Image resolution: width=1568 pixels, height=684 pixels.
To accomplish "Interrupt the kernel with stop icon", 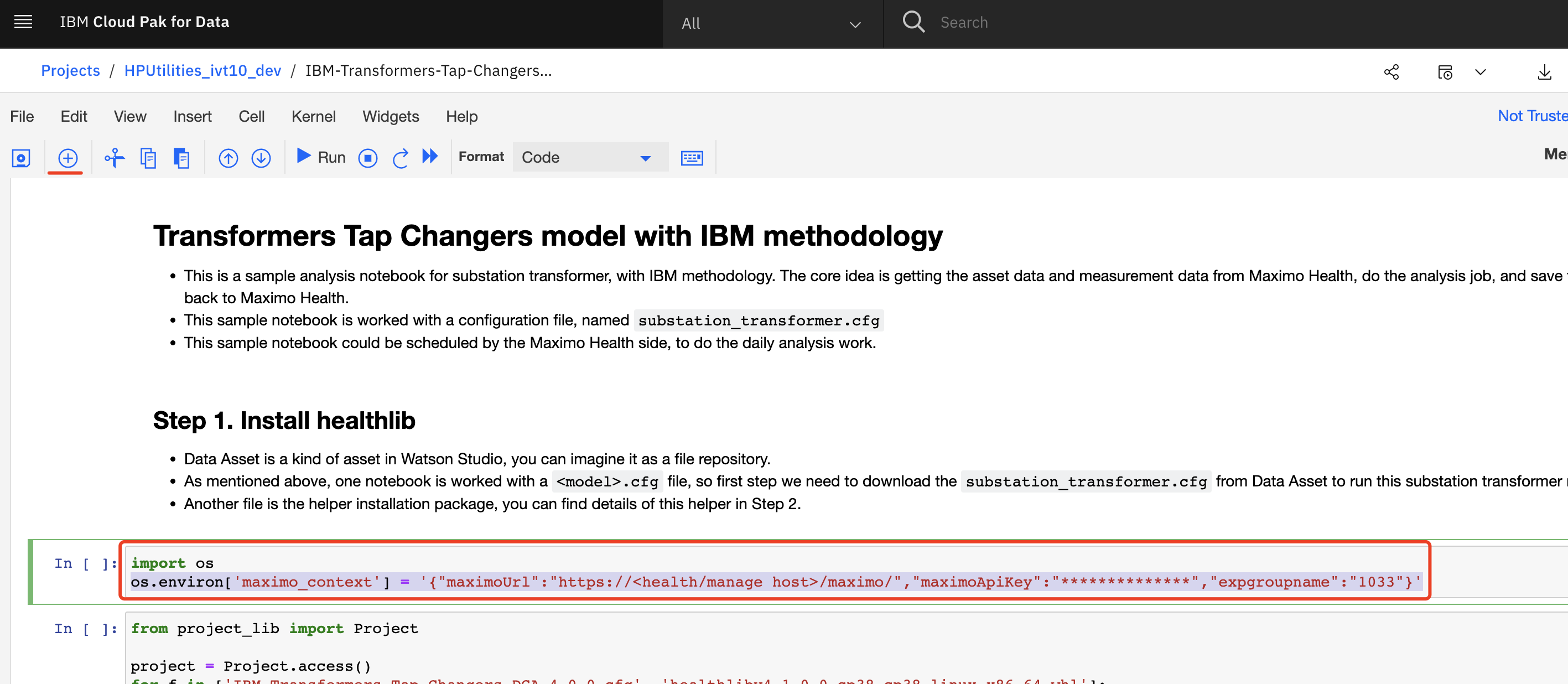I will tap(367, 158).
